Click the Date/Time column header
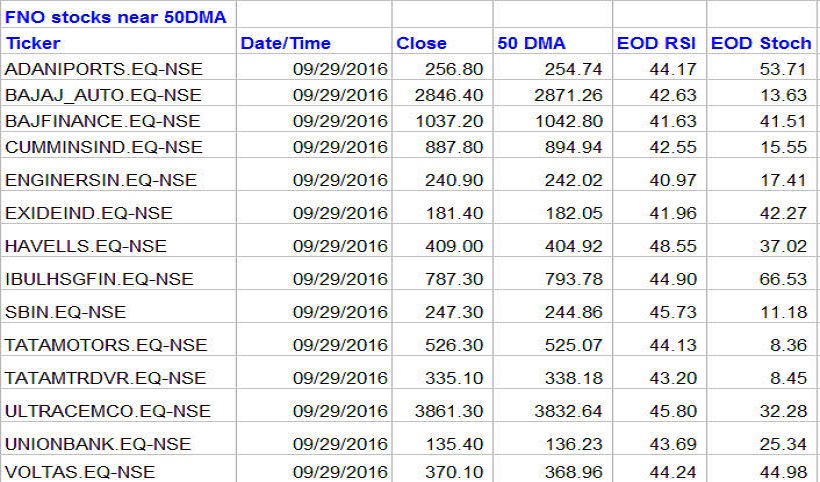820x482 pixels. (x=285, y=43)
